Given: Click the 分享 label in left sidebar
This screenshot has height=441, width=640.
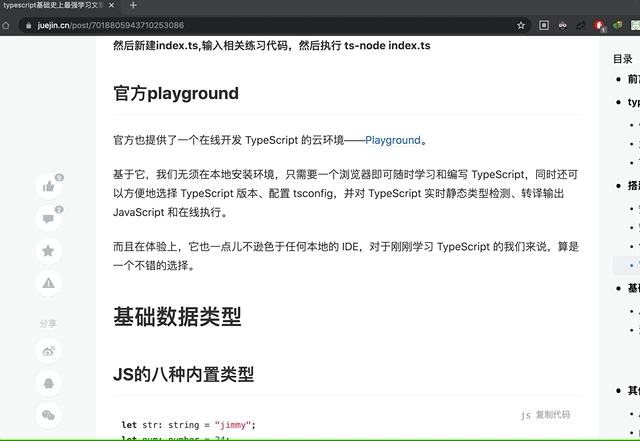Looking at the screenshot, I should (48, 324).
